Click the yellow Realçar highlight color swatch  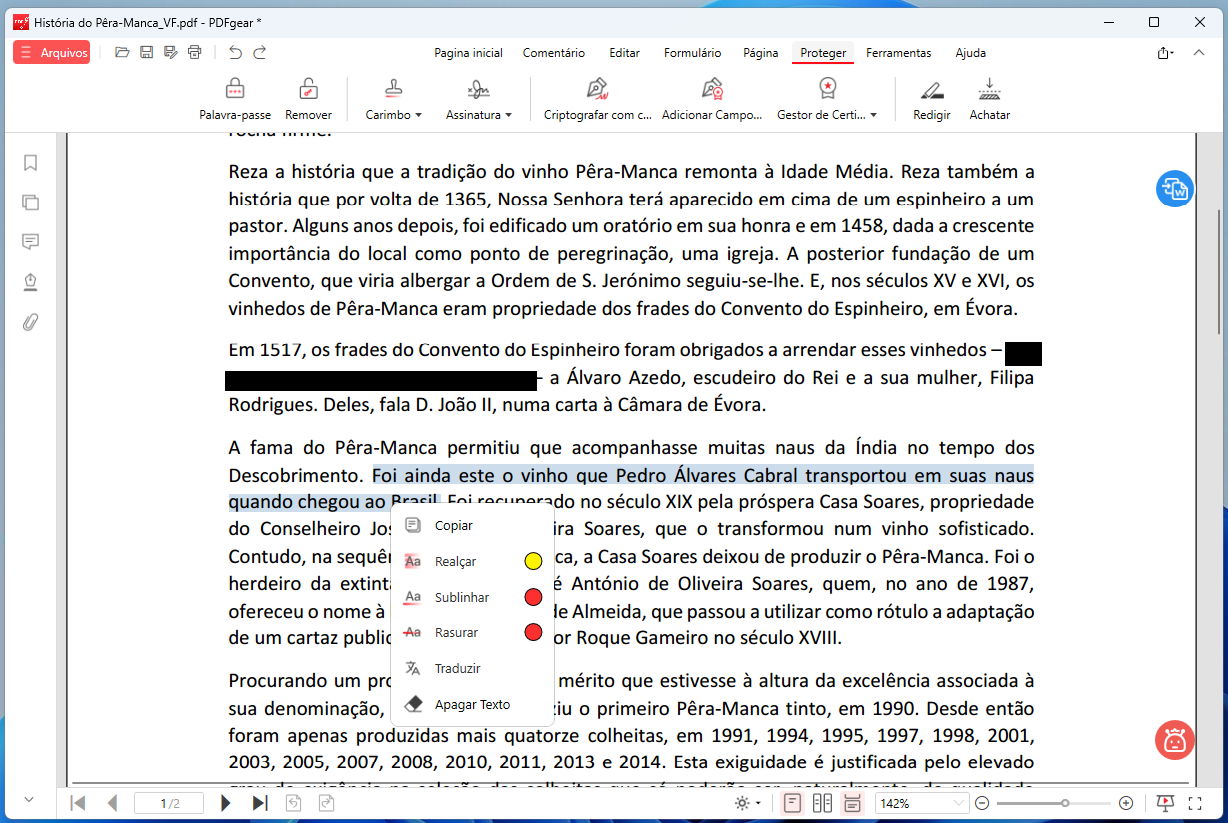(533, 562)
